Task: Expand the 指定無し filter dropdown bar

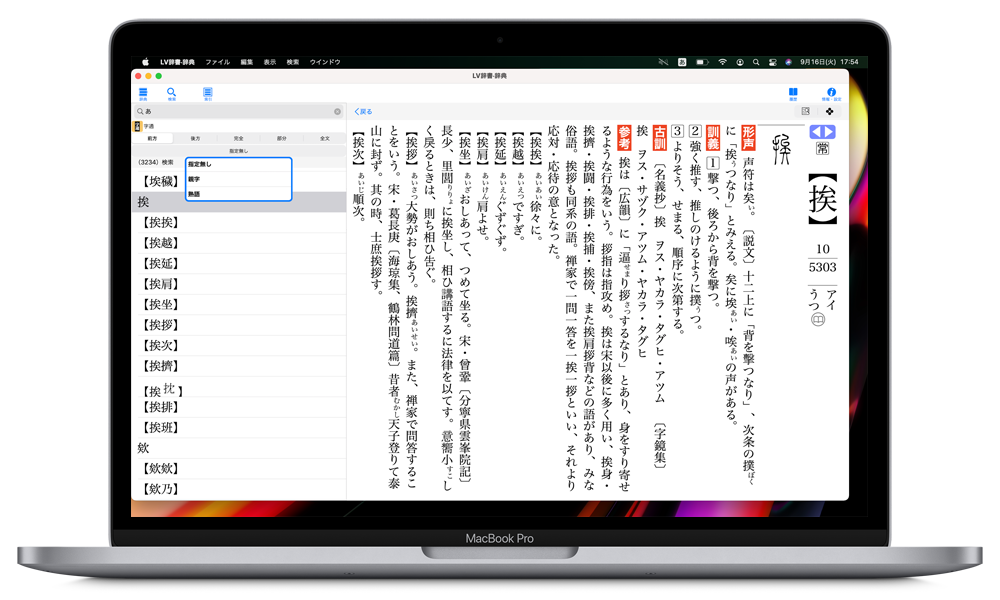Action: click(x=239, y=149)
